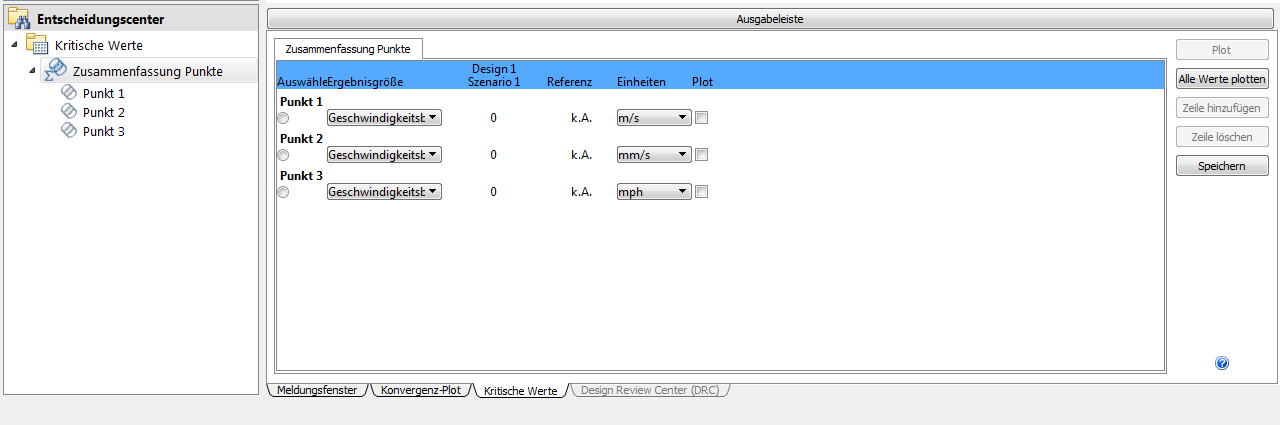Click the Zeile löschen button
The width and height of the screenshot is (1280, 425).
click(x=1222, y=137)
